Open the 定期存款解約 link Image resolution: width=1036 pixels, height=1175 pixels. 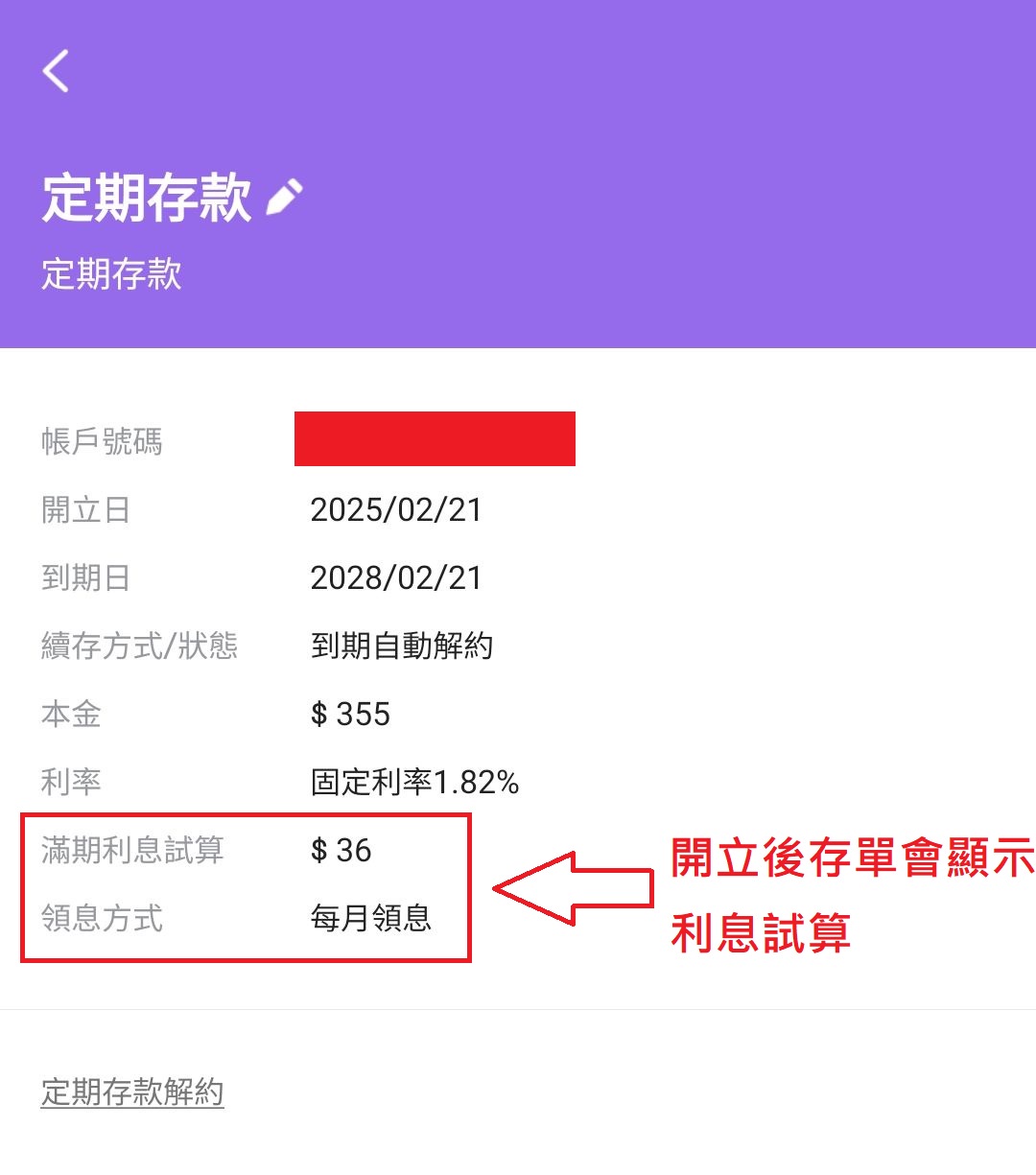tap(132, 1092)
